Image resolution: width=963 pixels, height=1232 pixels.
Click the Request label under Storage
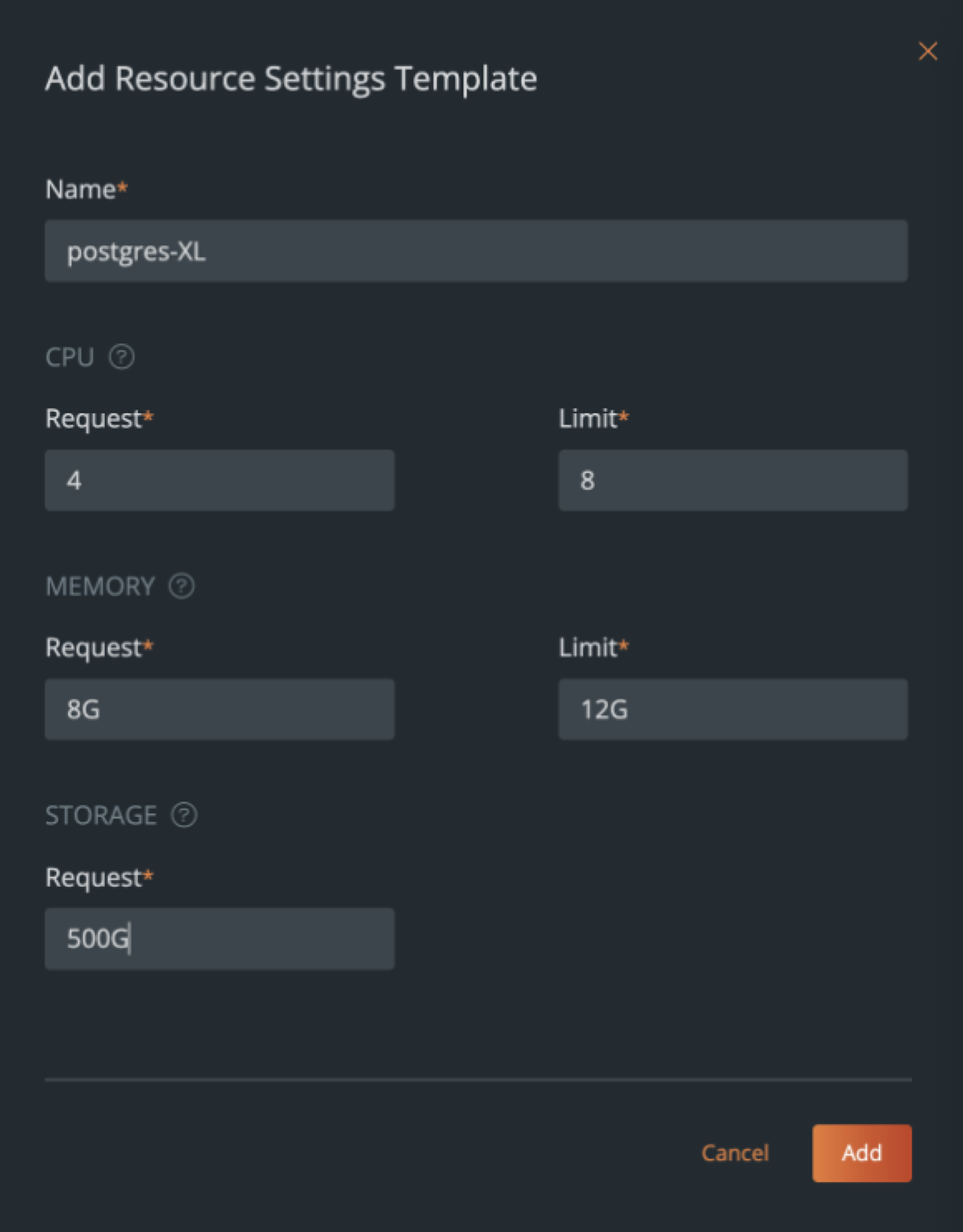[94, 878]
